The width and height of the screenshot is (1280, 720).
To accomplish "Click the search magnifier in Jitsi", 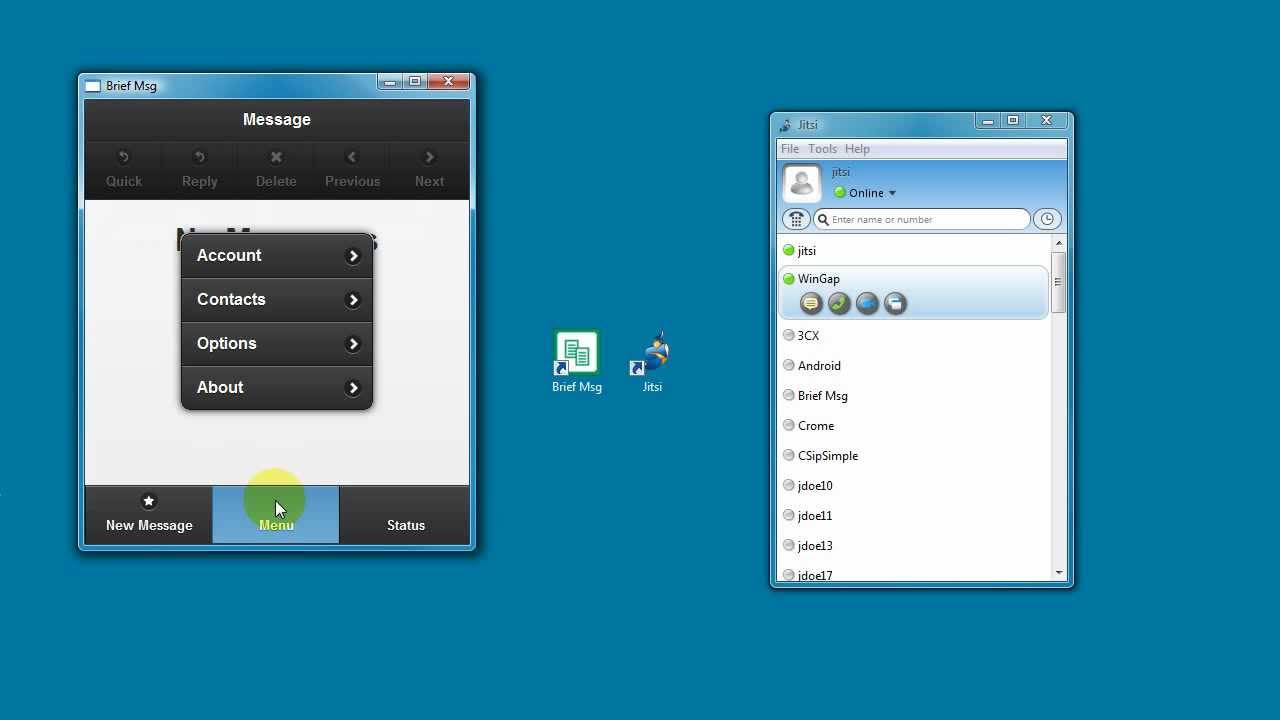I will [824, 220].
